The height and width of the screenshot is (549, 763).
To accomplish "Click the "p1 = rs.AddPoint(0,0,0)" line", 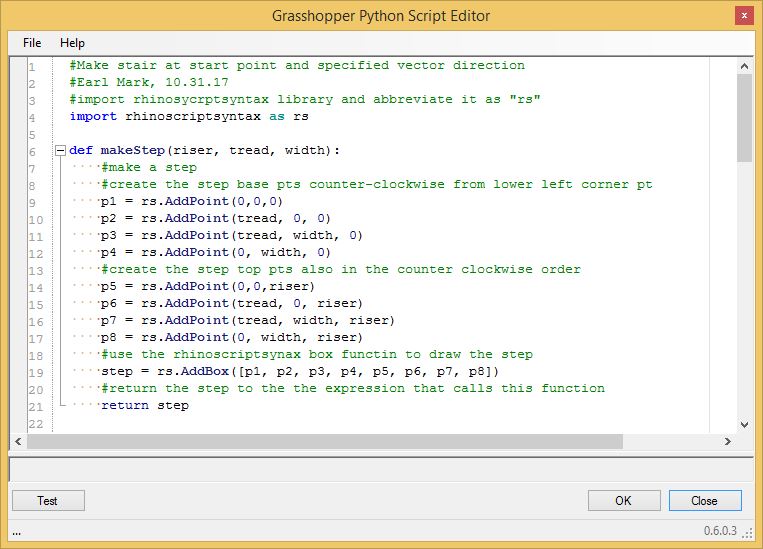I will tap(192, 201).
